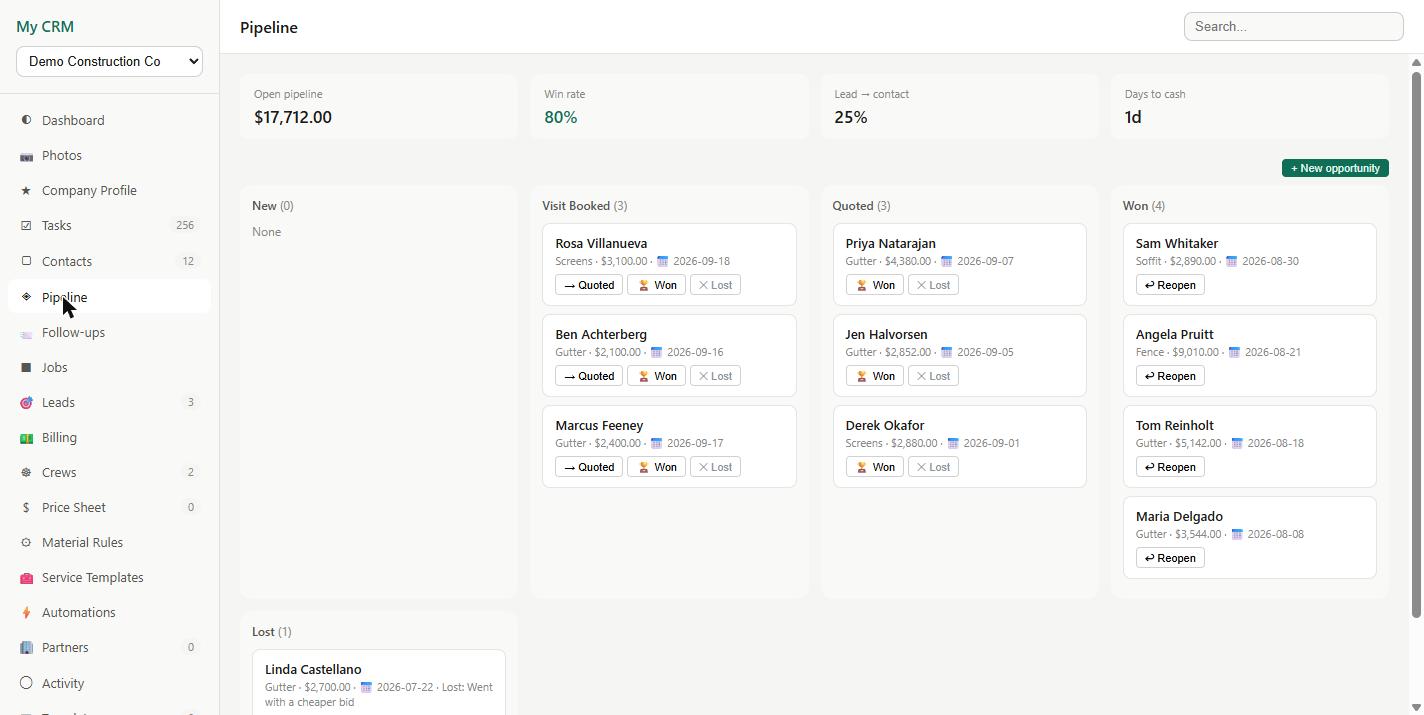
Task: Click the Open pipeline $17,712.00 value
Action: coord(293,117)
